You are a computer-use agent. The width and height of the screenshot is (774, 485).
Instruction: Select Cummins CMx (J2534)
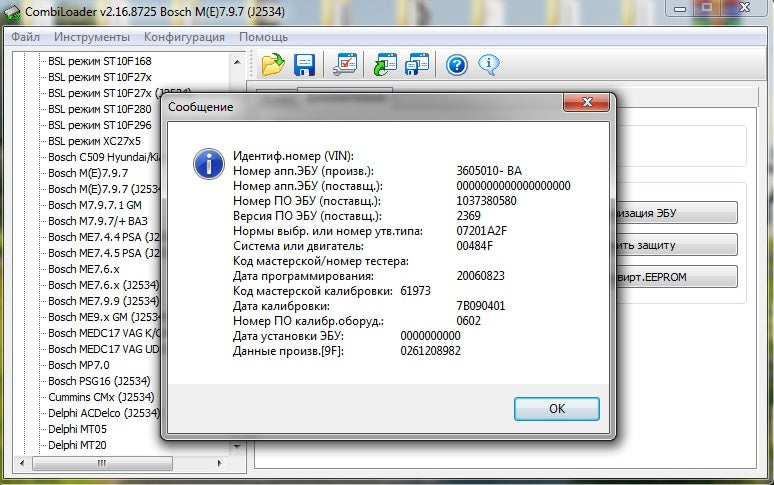pyautogui.click(x=101, y=397)
